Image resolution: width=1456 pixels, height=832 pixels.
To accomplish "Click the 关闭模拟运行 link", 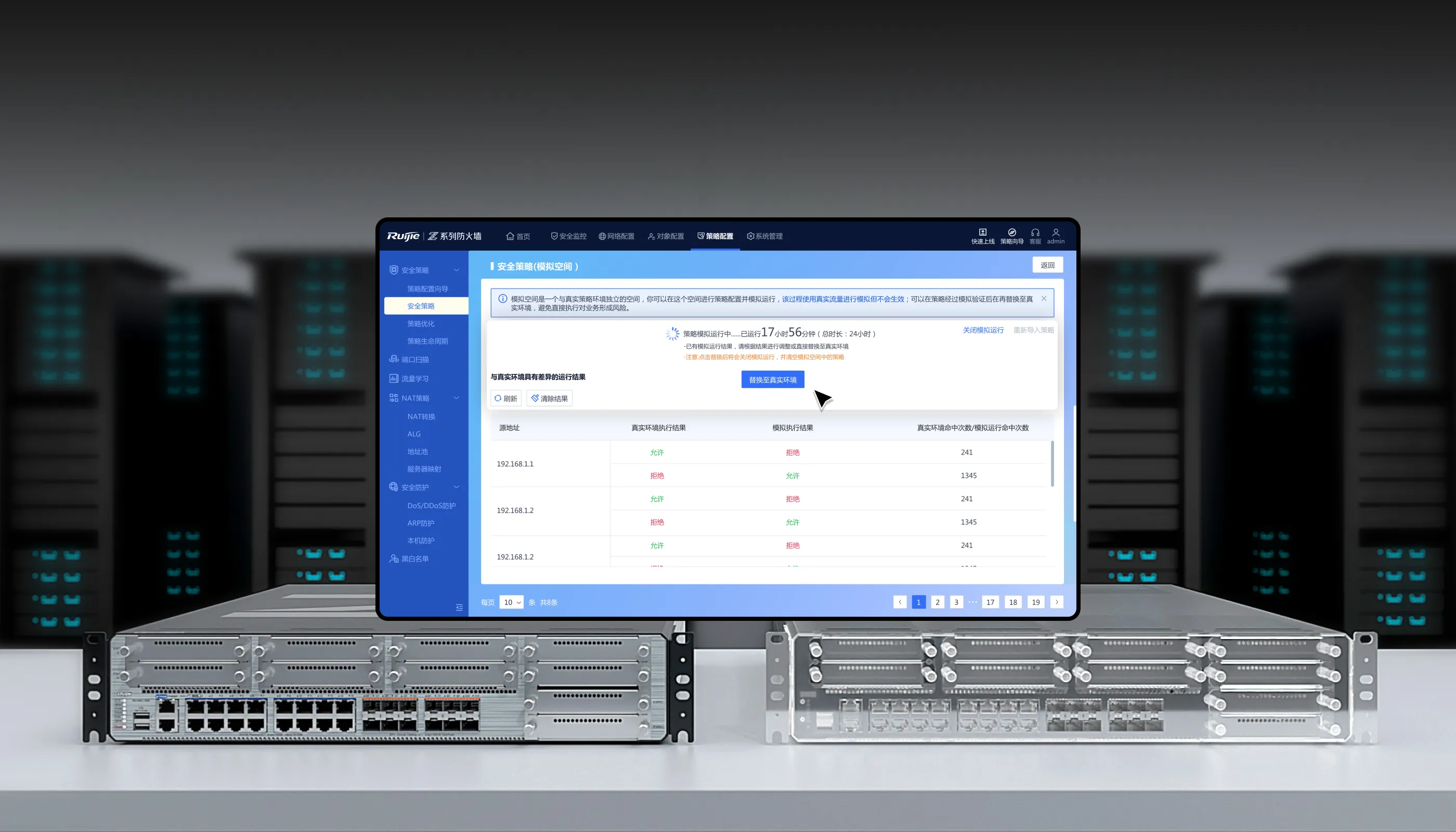I will tap(983, 330).
